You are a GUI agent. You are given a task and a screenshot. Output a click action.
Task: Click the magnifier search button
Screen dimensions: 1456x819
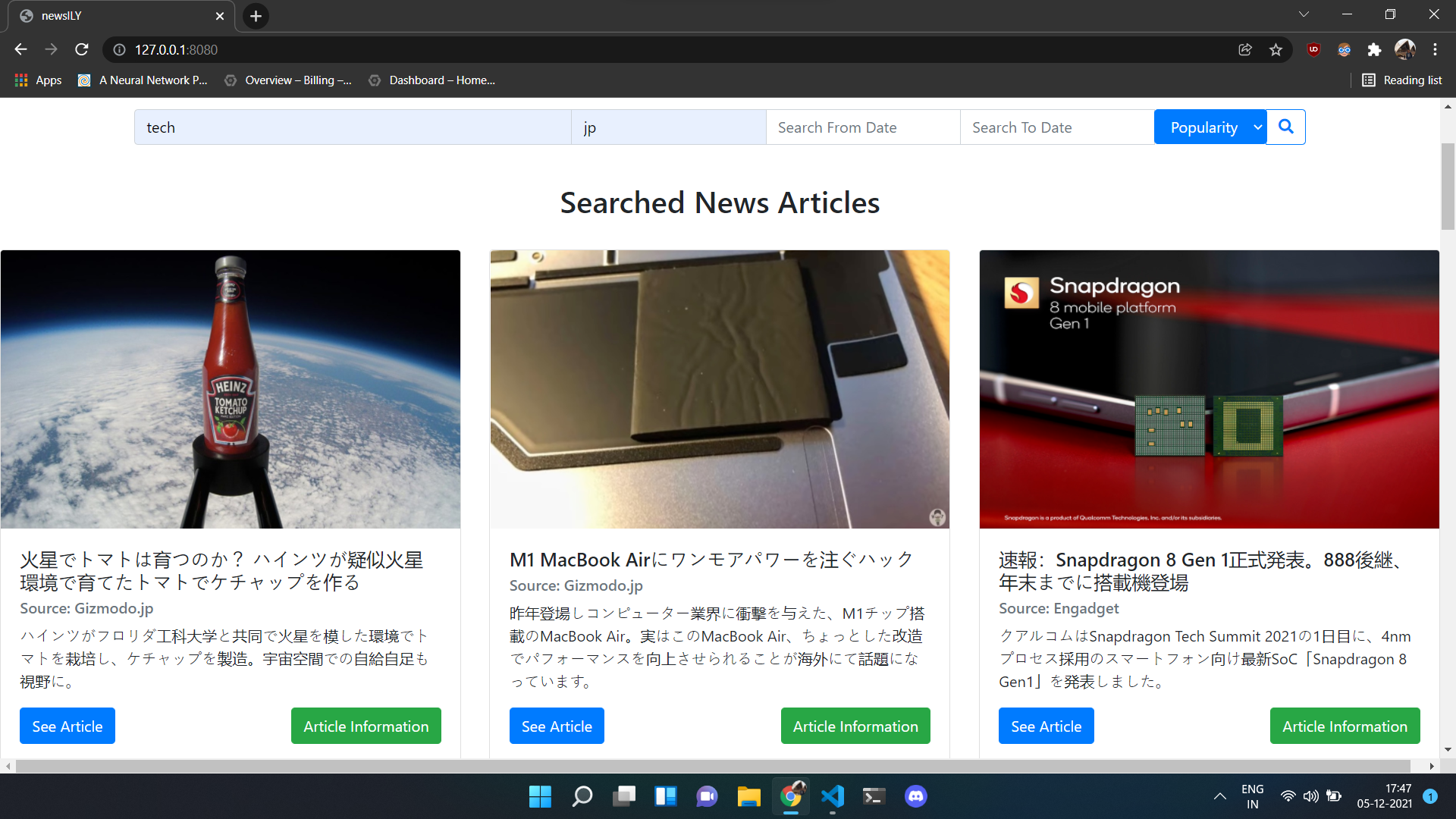click(x=1285, y=127)
